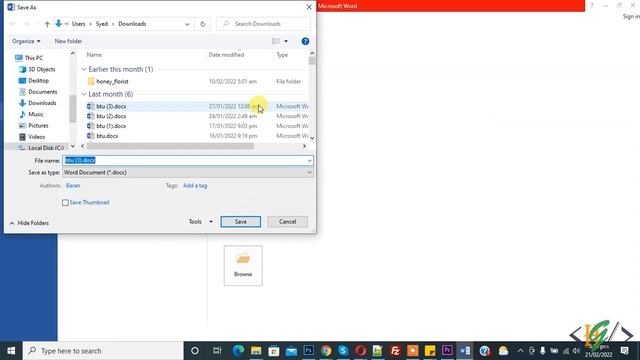
Task: Open Google Chrome from taskbar
Action: tap(326, 351)
